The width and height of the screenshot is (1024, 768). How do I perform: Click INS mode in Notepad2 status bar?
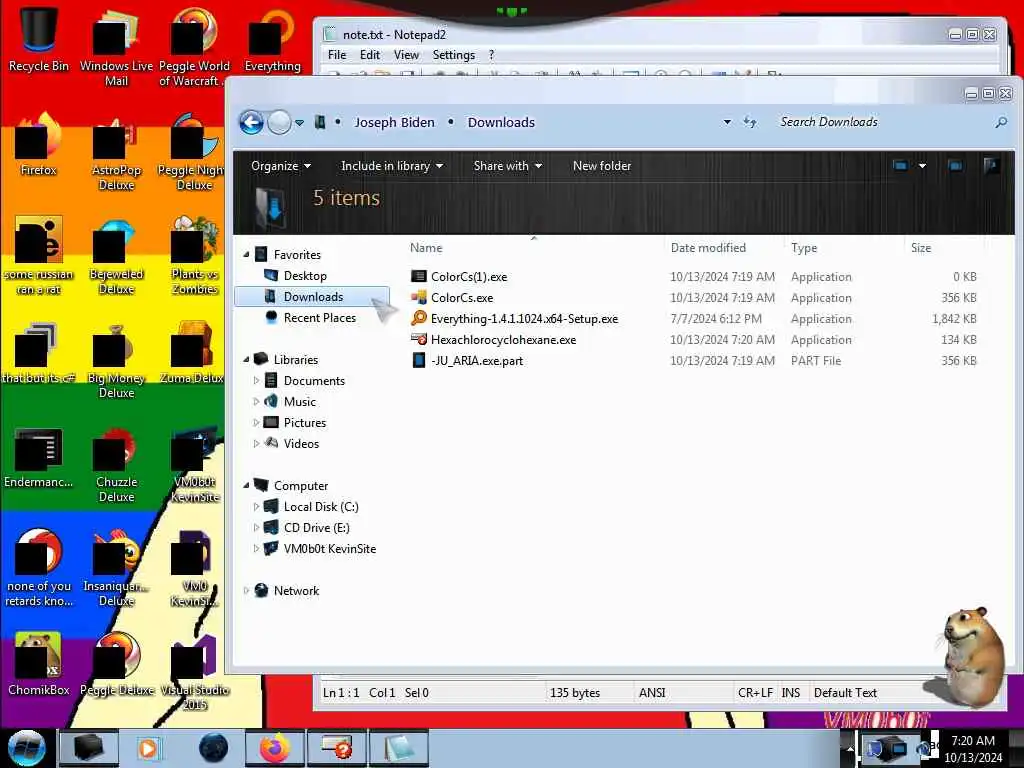(x=790, y=693)
